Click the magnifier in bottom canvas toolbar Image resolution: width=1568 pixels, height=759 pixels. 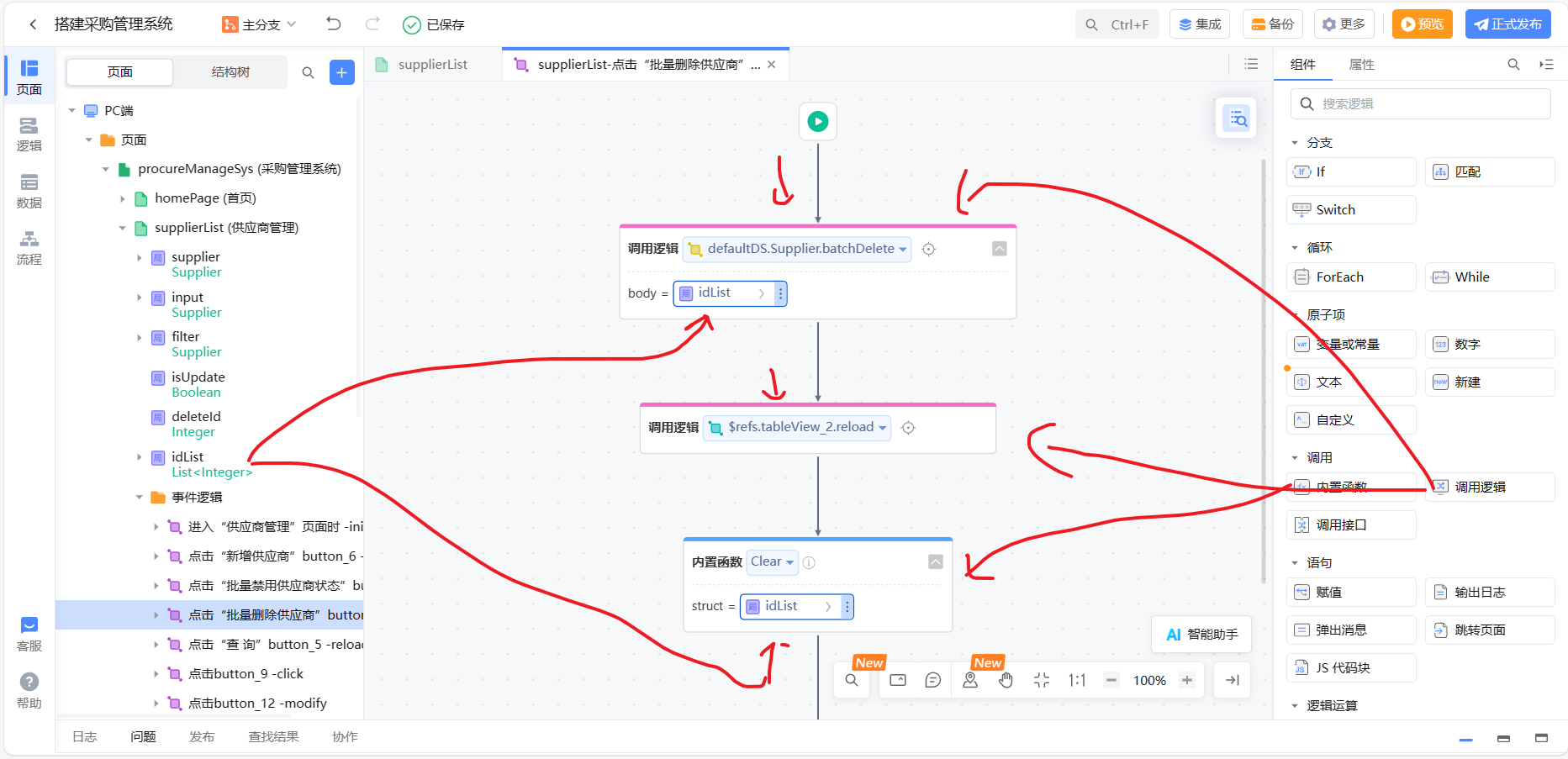click(852, 680)
